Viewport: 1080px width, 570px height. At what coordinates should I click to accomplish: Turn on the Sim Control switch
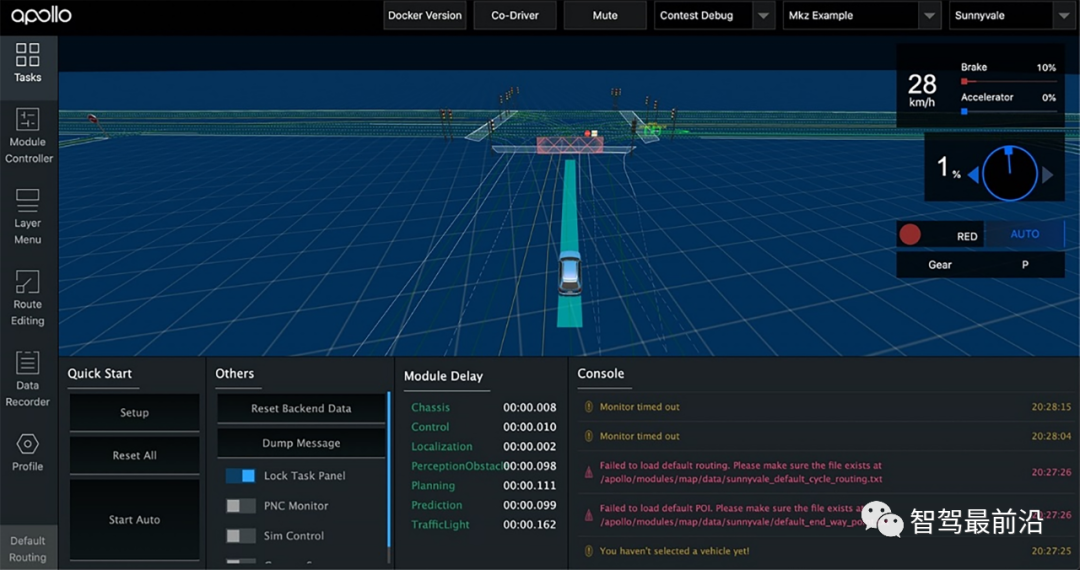pyautogui.click(x=240, y=536)
